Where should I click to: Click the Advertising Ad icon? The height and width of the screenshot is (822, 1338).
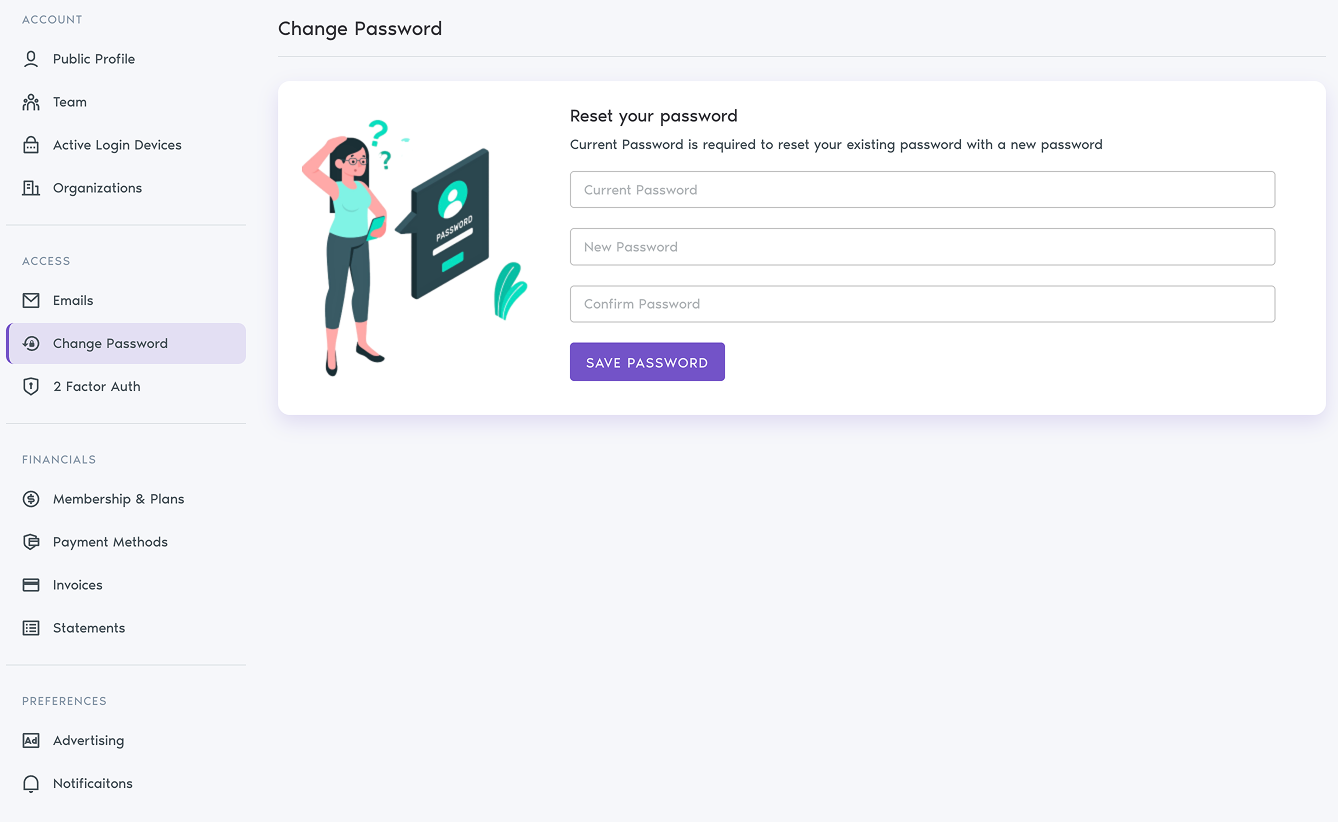(x=30, y=740)
